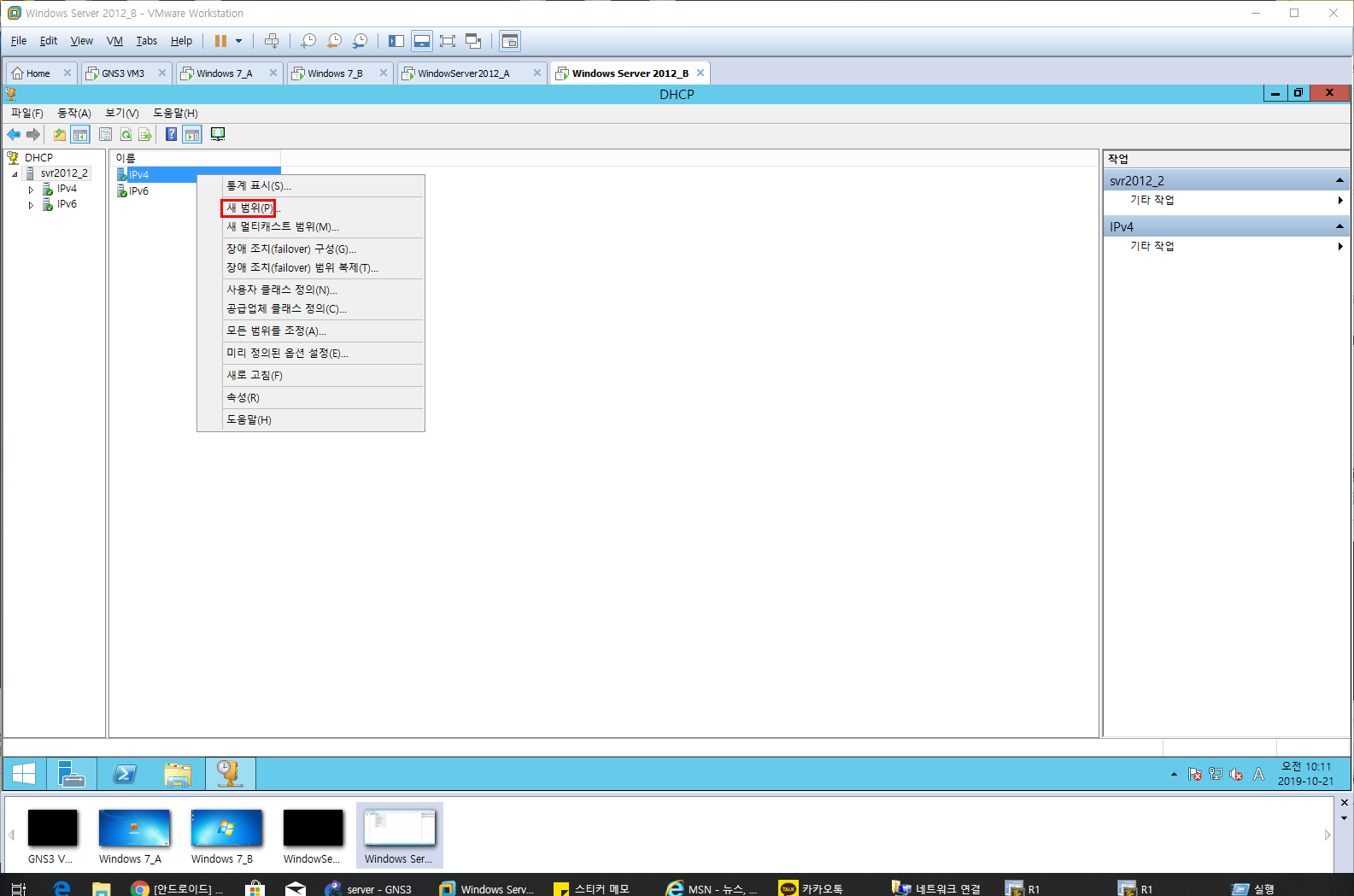Viewport: 1354px width, 896px height.
Task: Open the DHCP 동작(A) menu
Action: (x=74, y=113)
